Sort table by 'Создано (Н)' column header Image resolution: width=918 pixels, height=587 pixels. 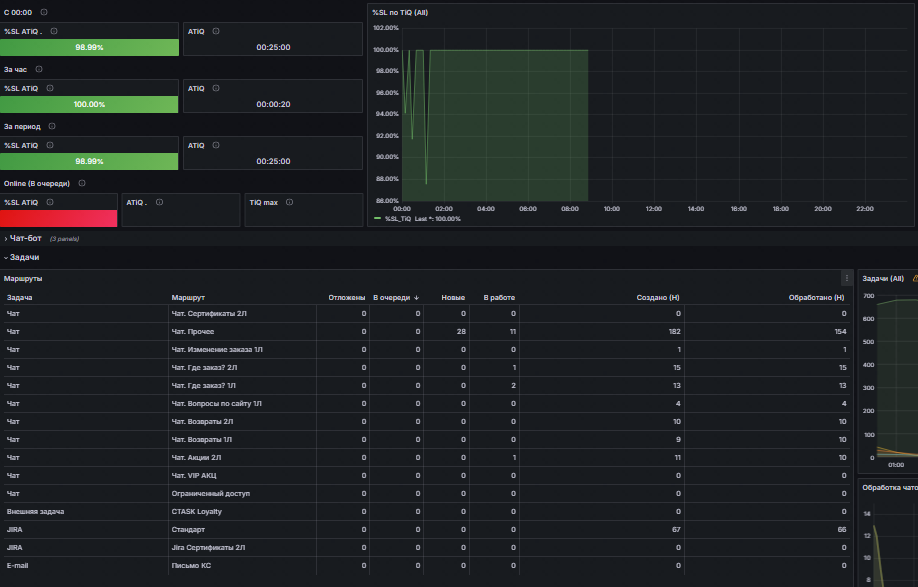coord(657,298)
